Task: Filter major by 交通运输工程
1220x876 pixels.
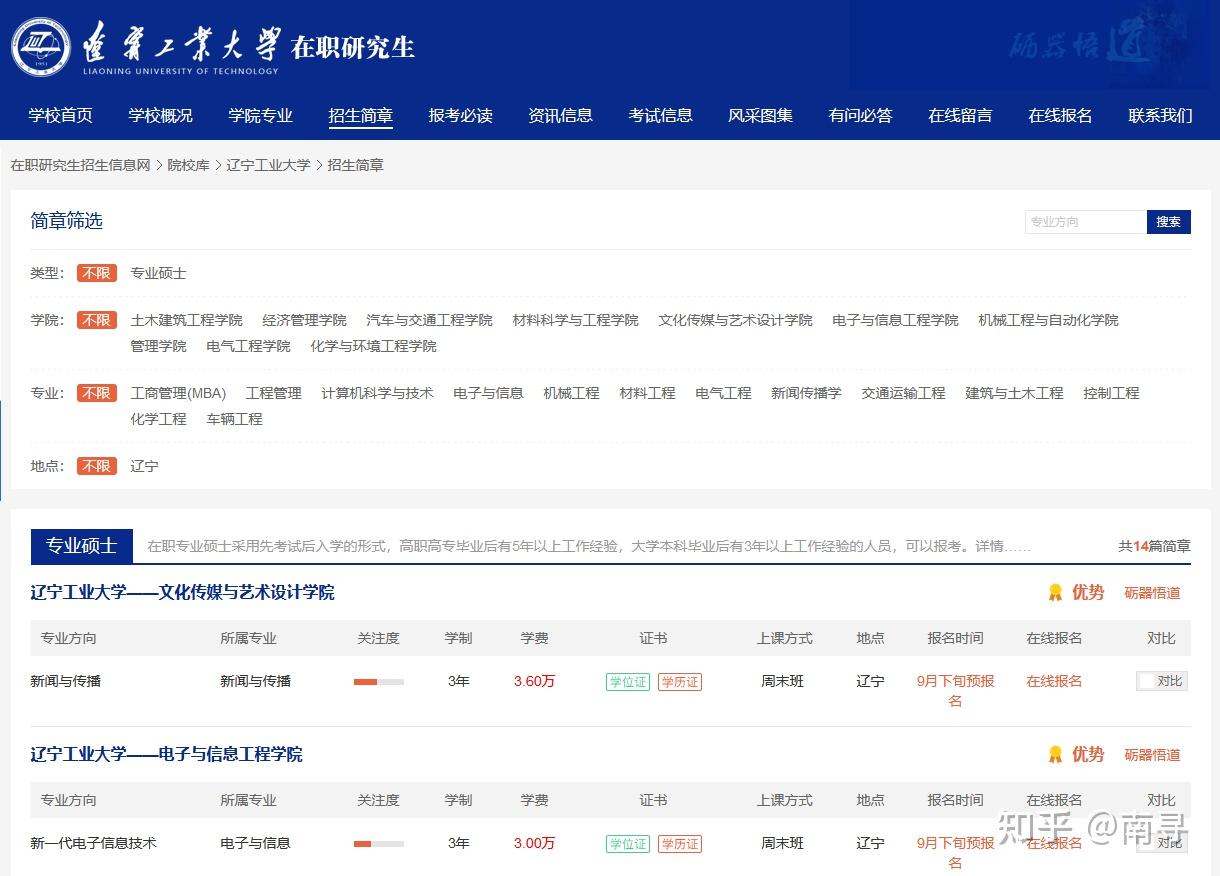Action: [x=904, y=393]
